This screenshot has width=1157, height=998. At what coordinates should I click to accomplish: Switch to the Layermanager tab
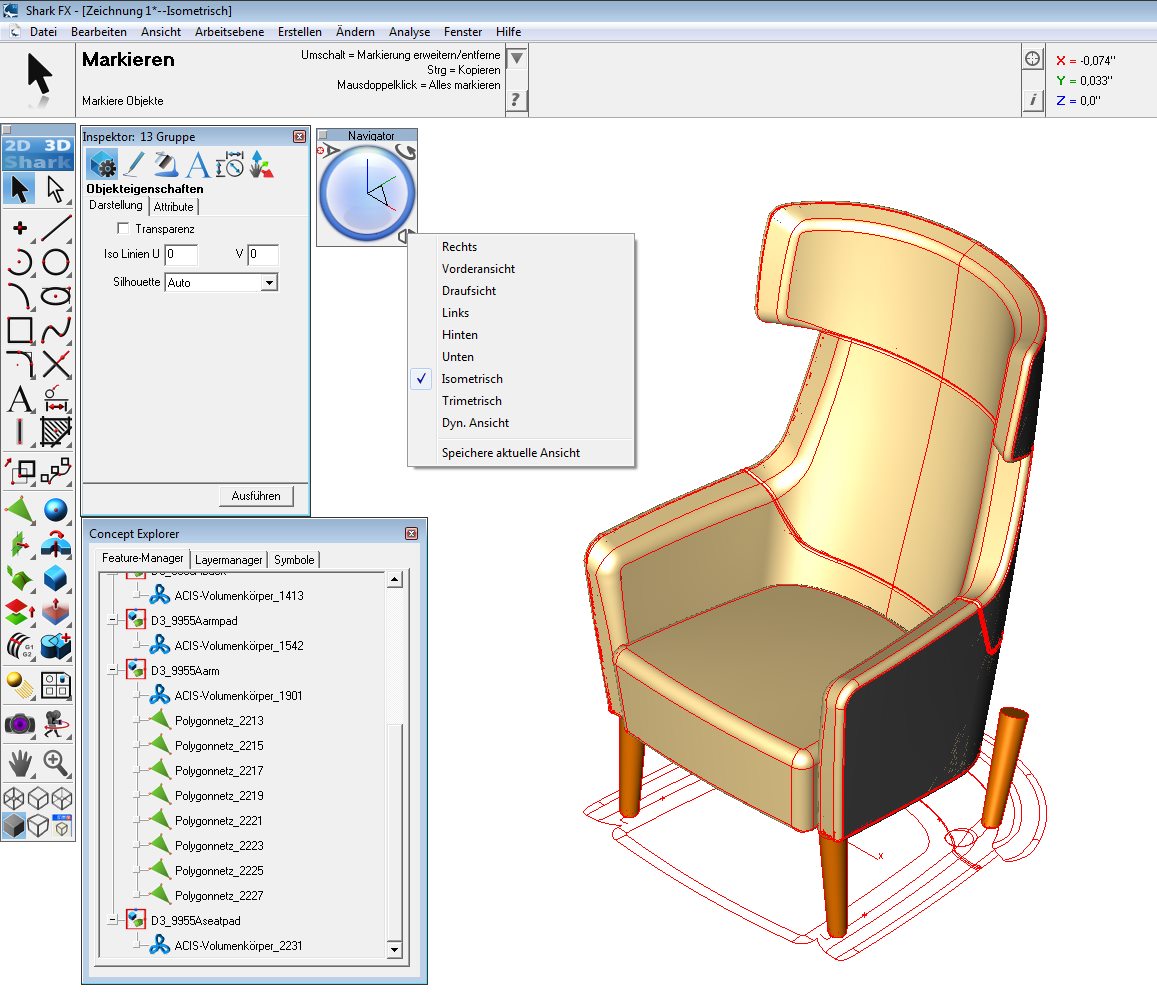coord(229,560)
